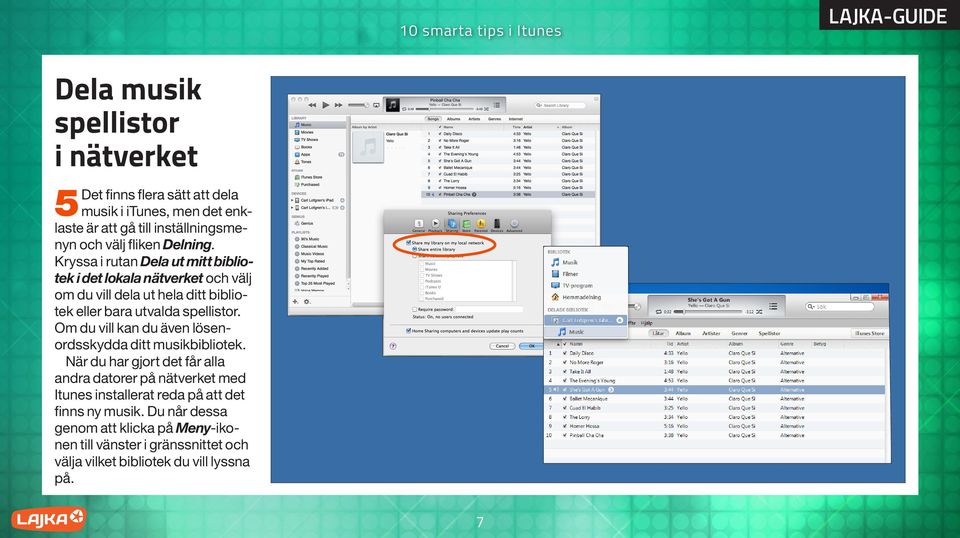Click rewind button in Mac iTunes window

pos(312,105)
